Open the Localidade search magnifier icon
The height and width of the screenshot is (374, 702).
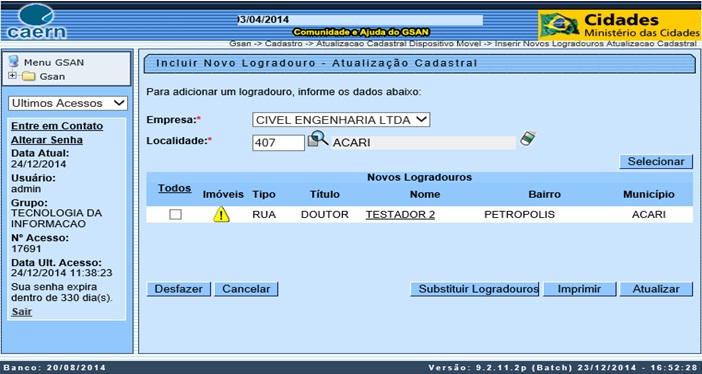click(318, 138)
